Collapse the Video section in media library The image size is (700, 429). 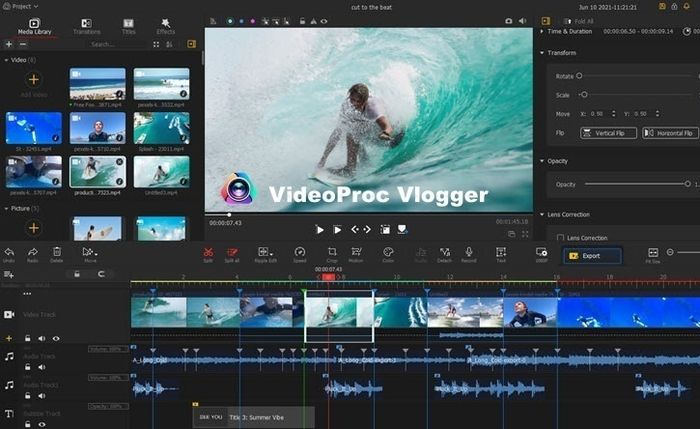click(6, 60)
